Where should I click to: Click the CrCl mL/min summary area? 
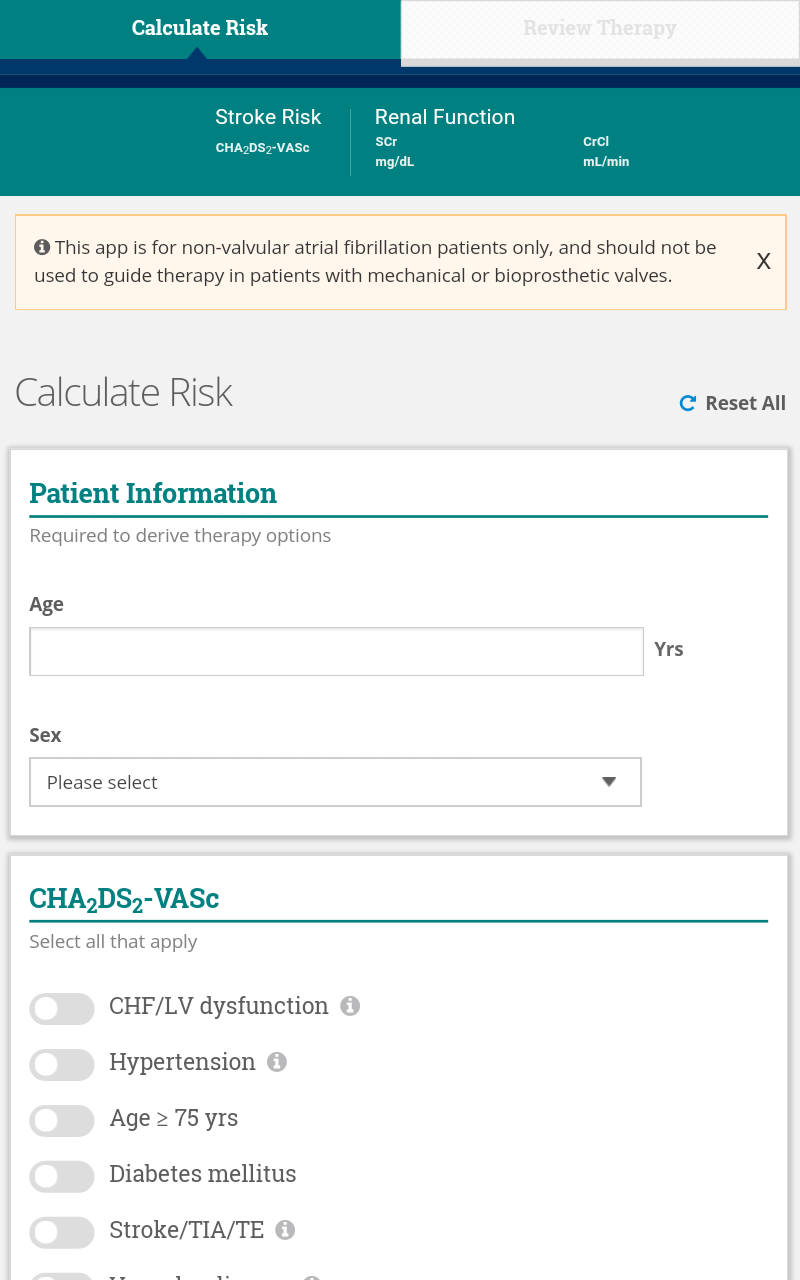pos(606,152)
